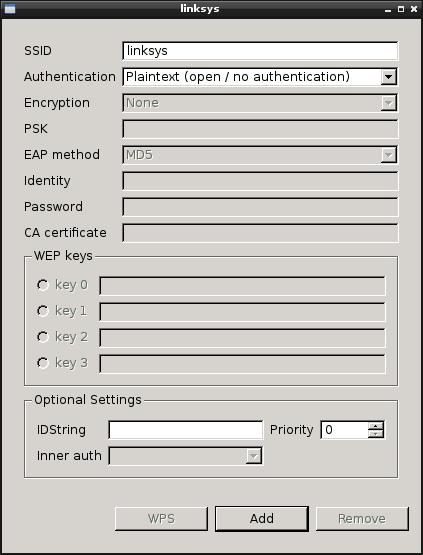Open the window menu icon in title bar

pyautogui.click(x=10, y=9)
